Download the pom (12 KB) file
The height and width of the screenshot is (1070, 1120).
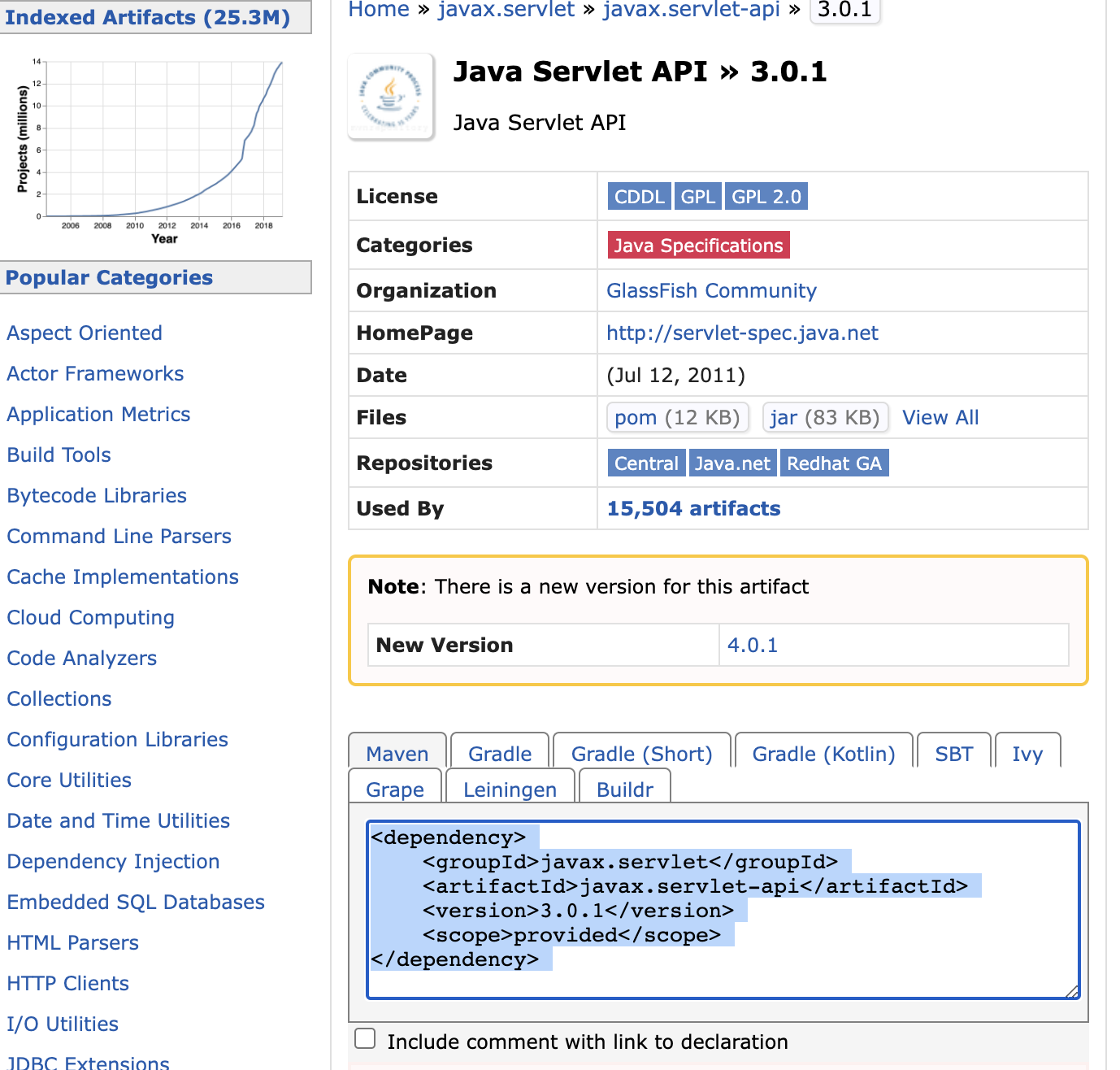click(x=677, y=417)
